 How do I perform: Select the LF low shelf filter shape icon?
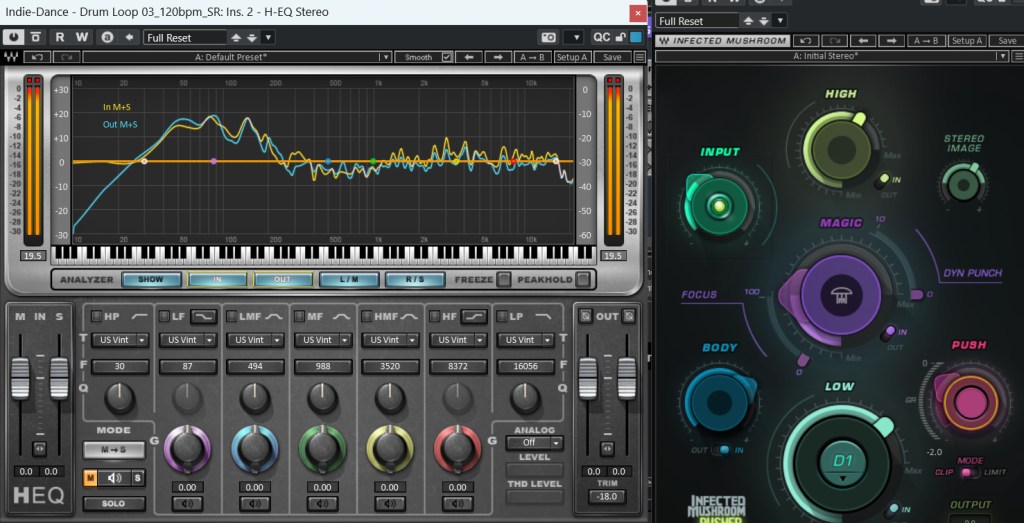click(204, 316)
